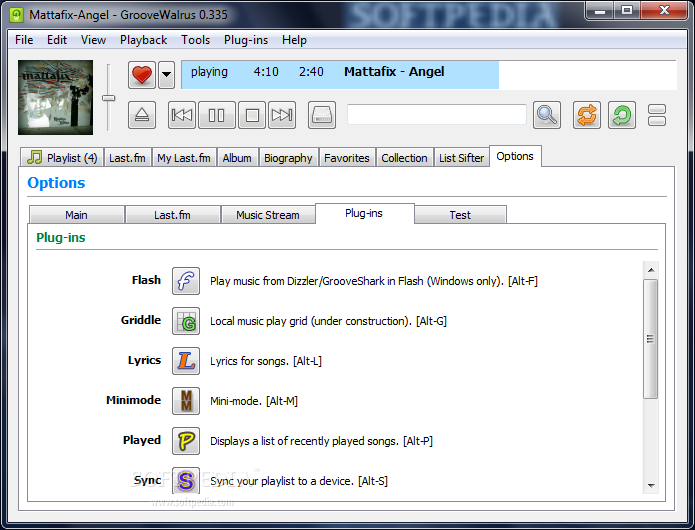Minimize the GrooveWalrus window
Screen dimensions: 695x530
point(600,11)
